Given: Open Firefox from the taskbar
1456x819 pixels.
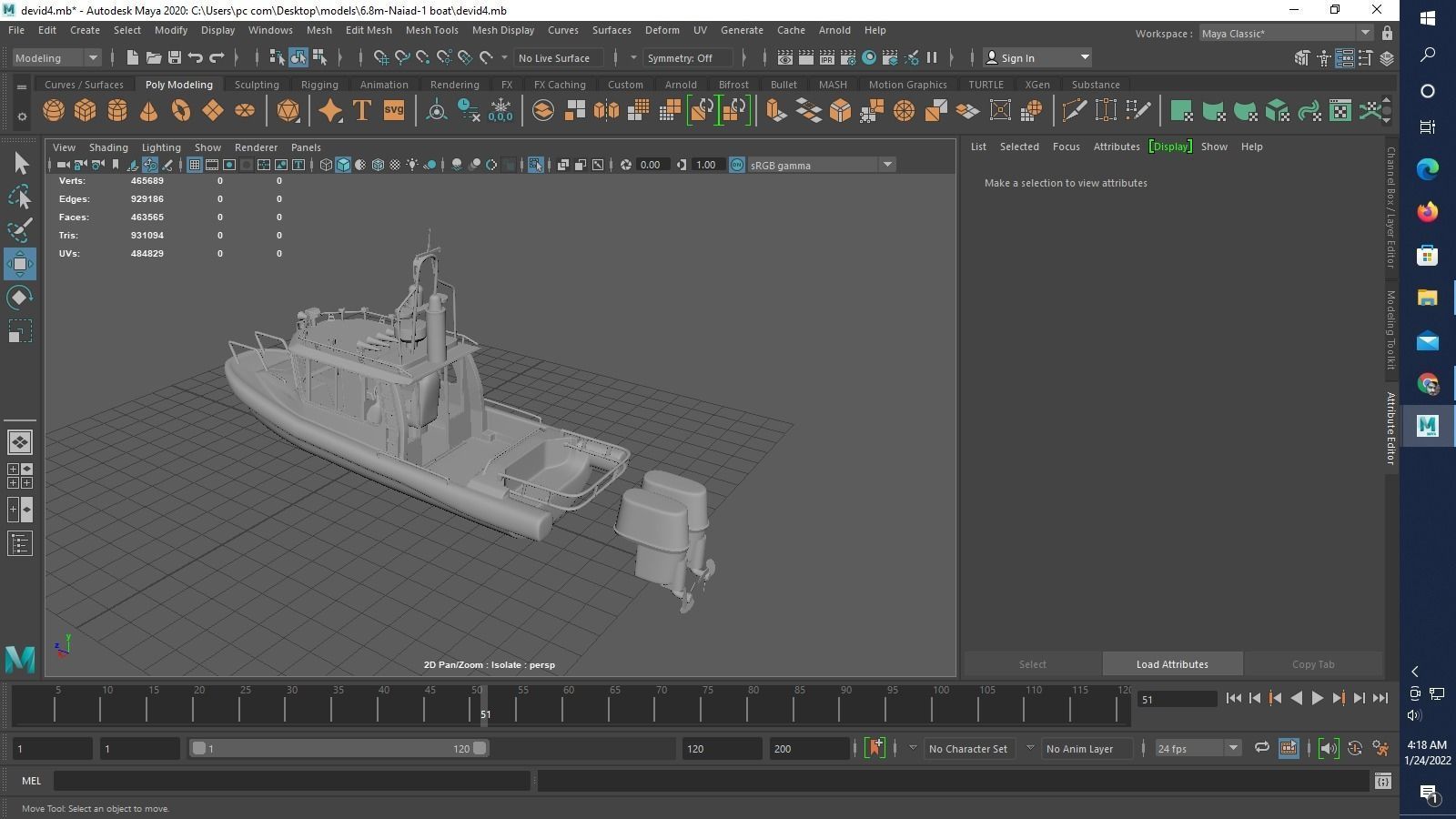Looking at the screenshot, I should (x=1427, y=211).
